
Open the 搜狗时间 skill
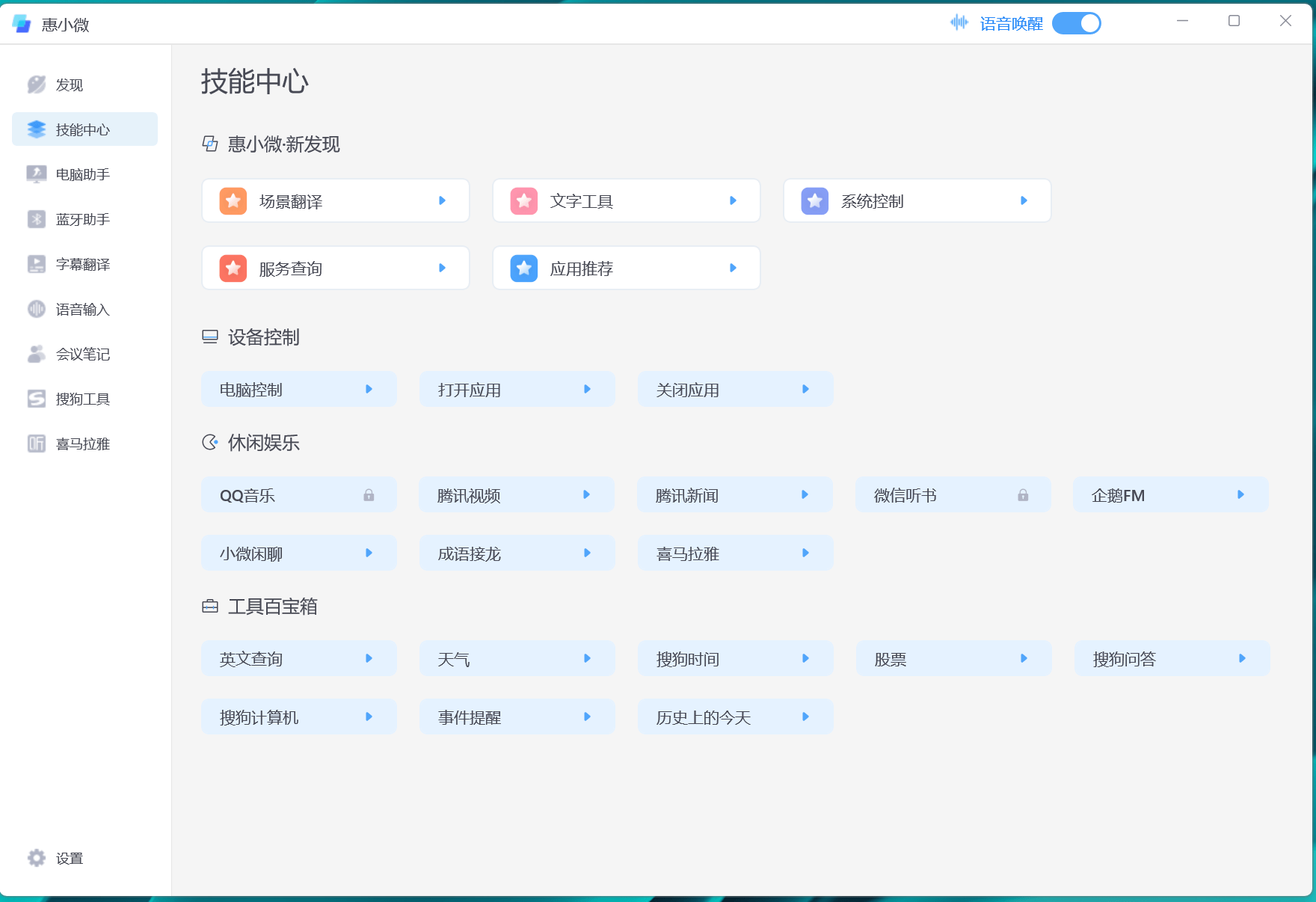[x=735, y=658]
